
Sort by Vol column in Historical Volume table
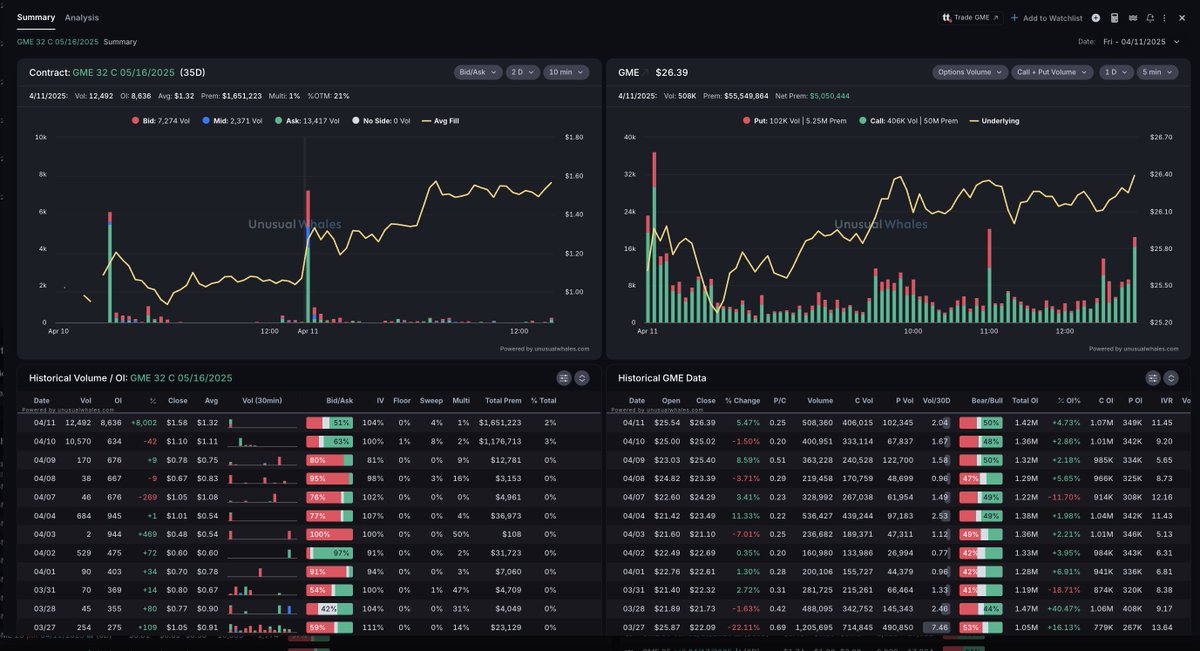click(85, 400)
